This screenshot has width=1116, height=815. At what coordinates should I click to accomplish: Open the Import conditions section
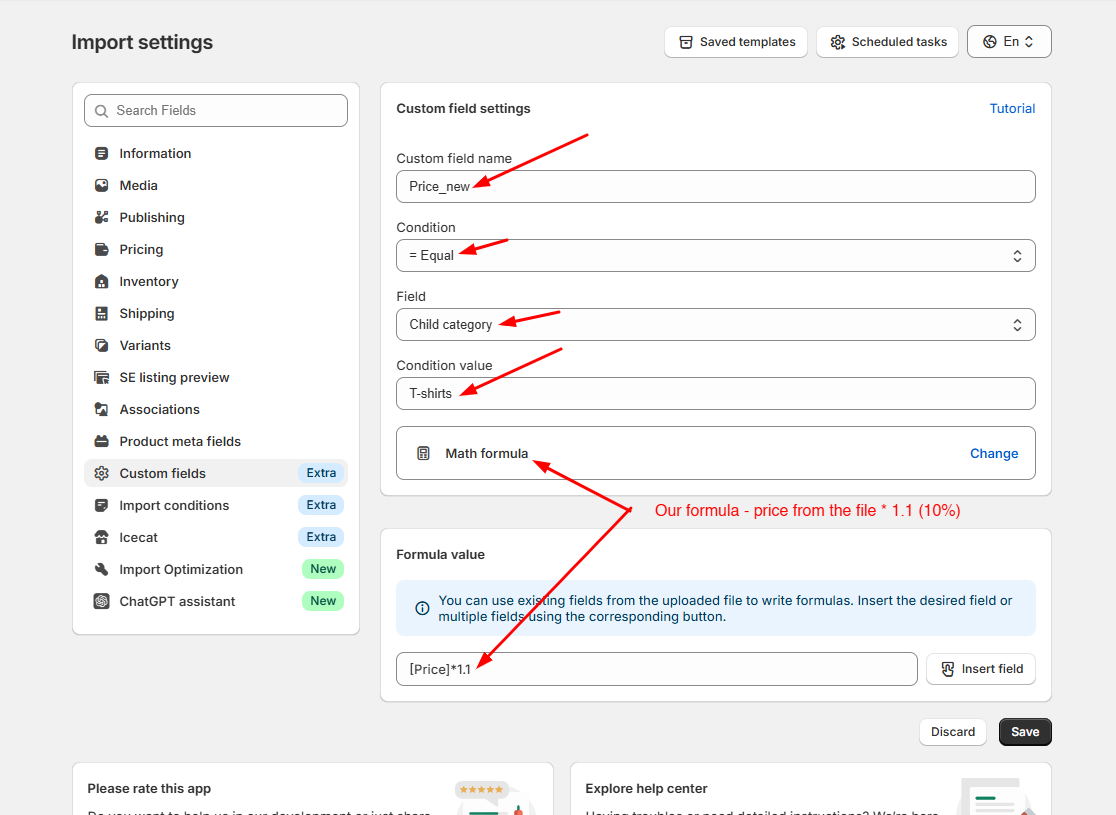pyautogui.click(x=216, y=506)
